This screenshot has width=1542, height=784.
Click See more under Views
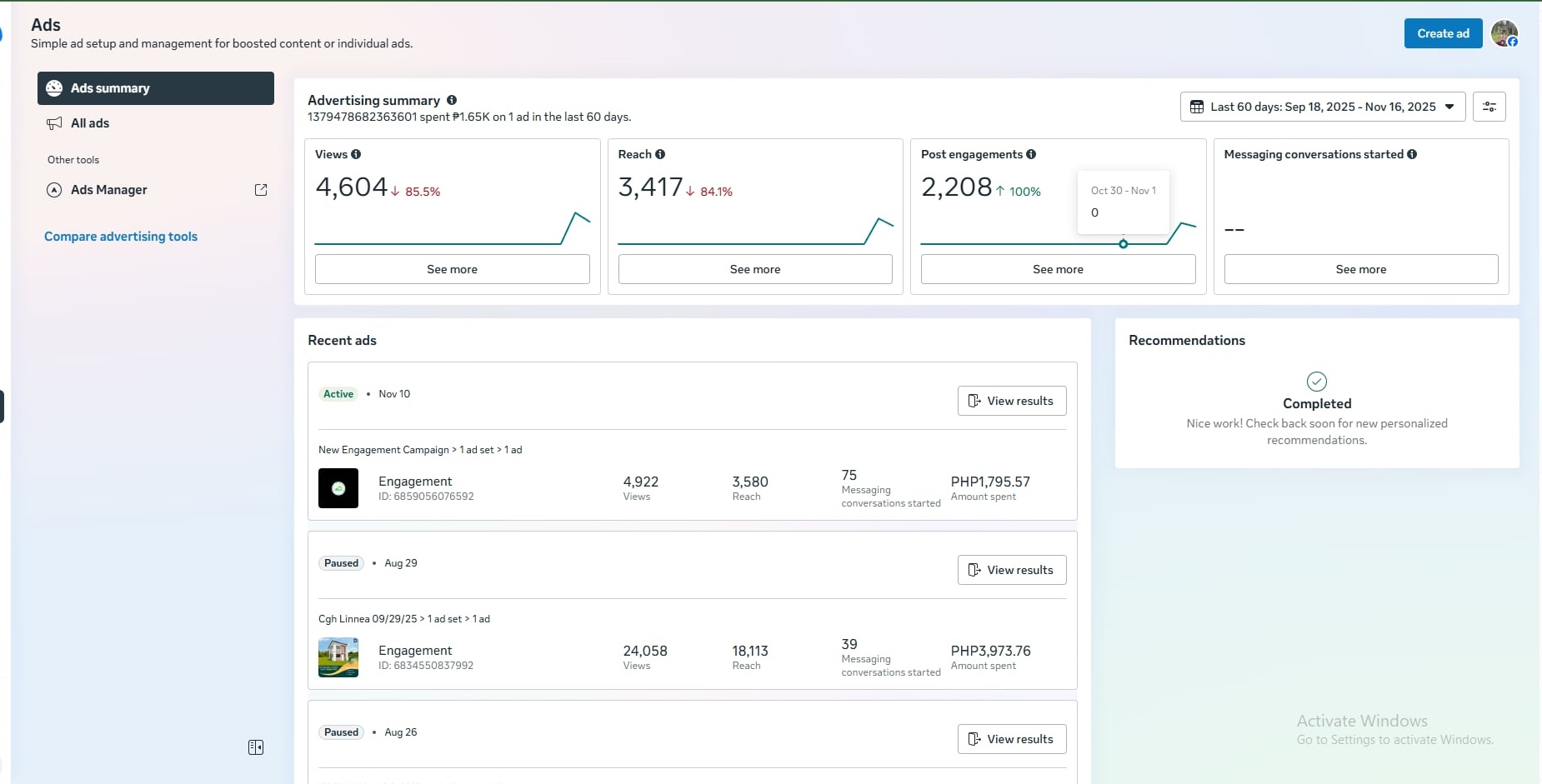[452, 269]
